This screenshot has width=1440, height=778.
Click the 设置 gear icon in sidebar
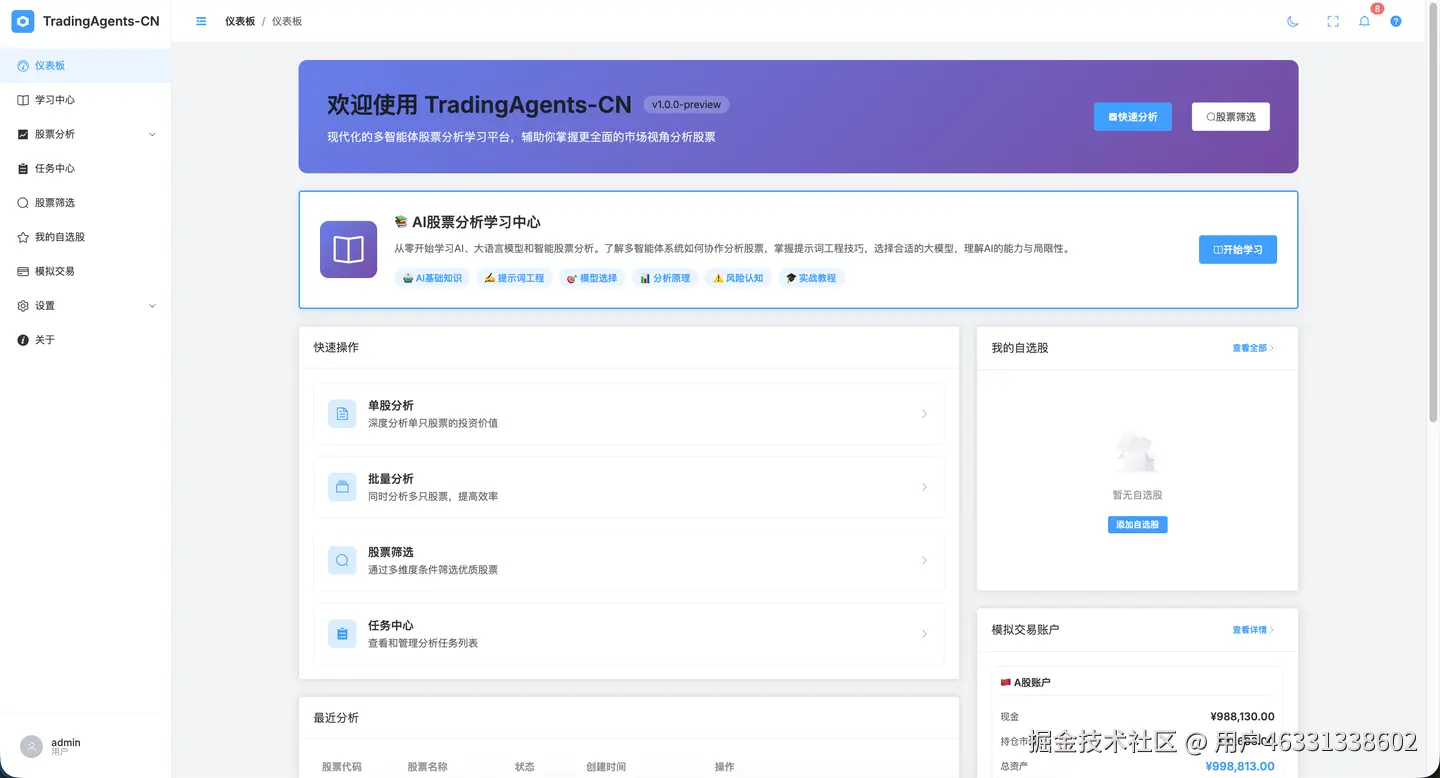tap(23, 306)
